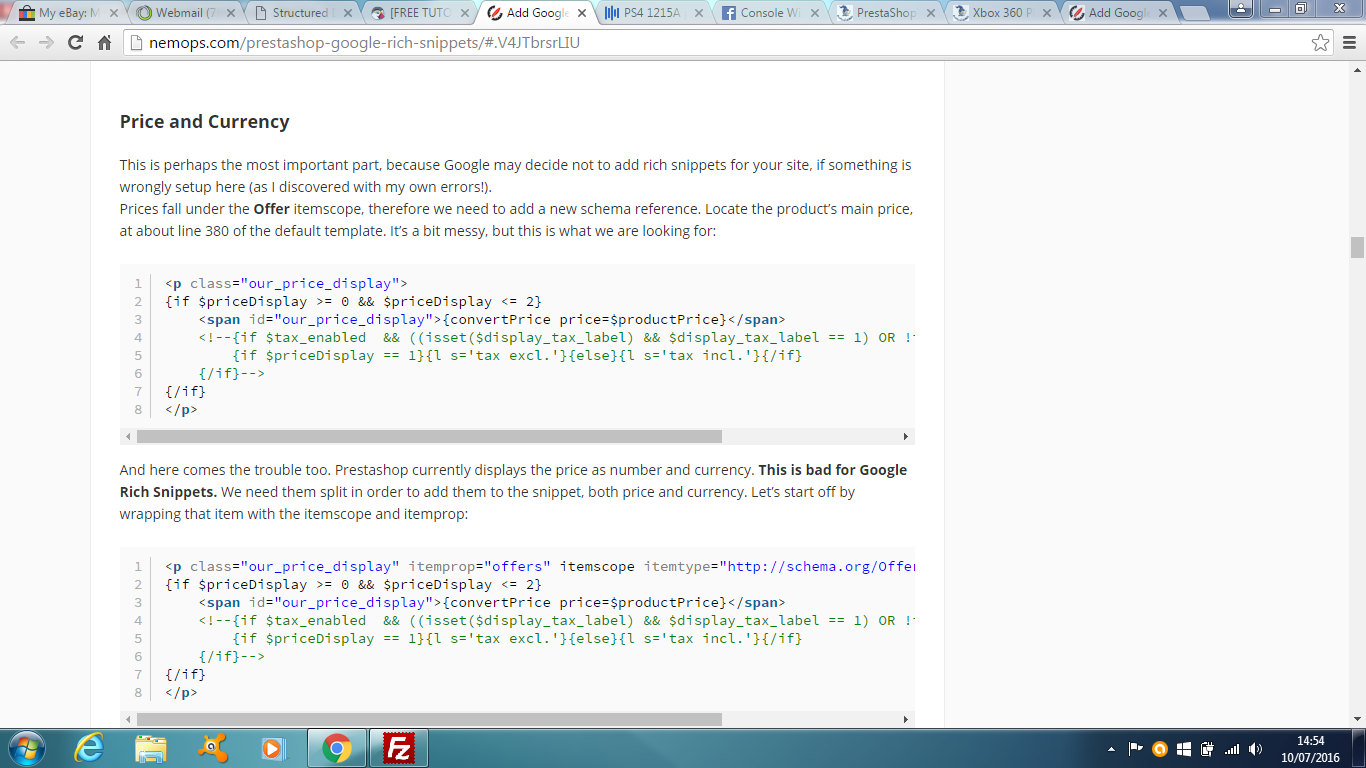
Task: Click the page scrollbar up arrow
Action: point(1357,69)
